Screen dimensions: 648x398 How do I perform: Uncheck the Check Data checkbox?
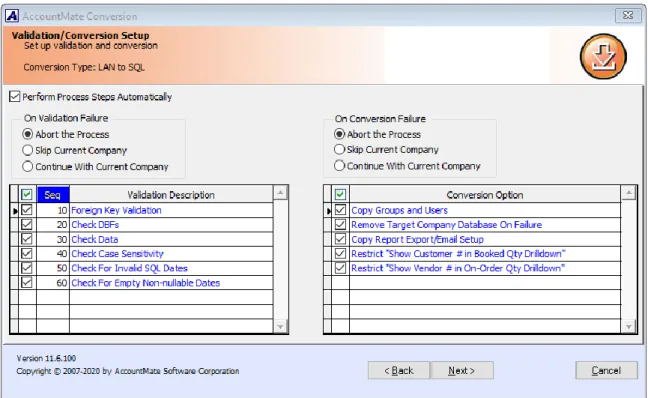coord(27,239)
